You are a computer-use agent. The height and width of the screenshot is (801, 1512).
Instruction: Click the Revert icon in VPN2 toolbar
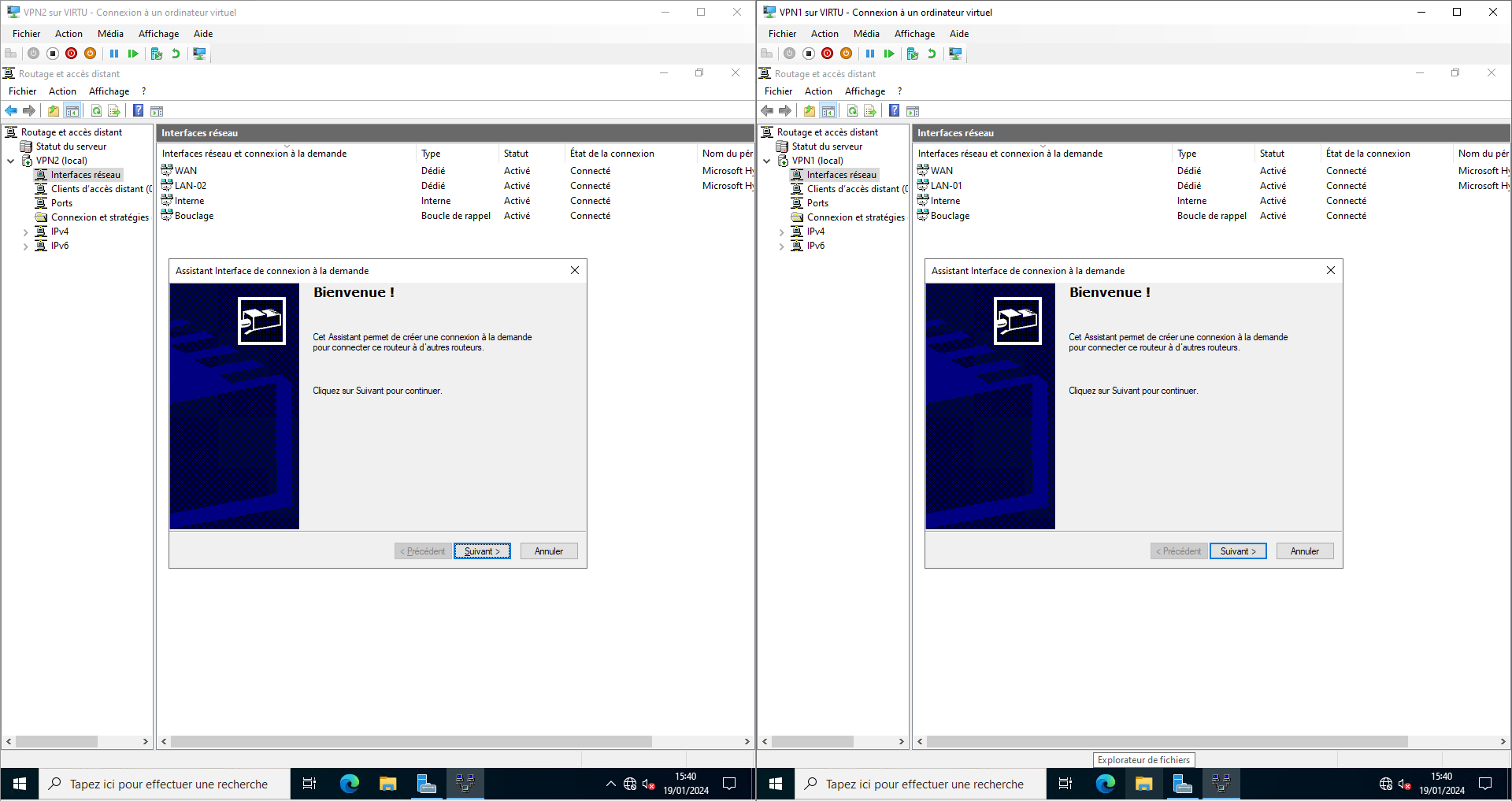pyautogui.click(x=176, y=54)
